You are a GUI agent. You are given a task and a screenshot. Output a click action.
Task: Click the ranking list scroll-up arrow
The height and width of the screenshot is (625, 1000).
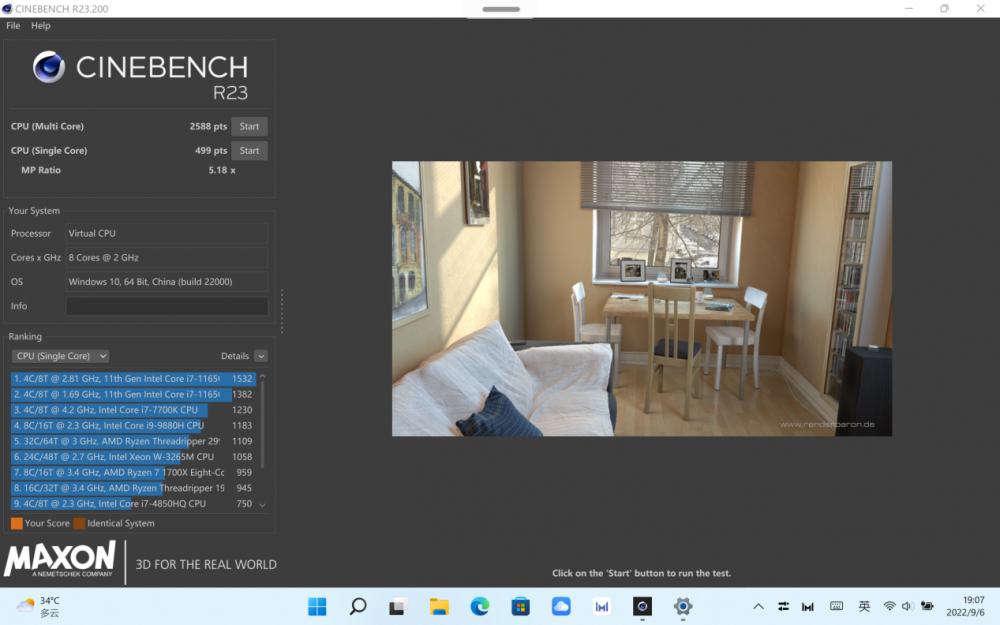262,377
